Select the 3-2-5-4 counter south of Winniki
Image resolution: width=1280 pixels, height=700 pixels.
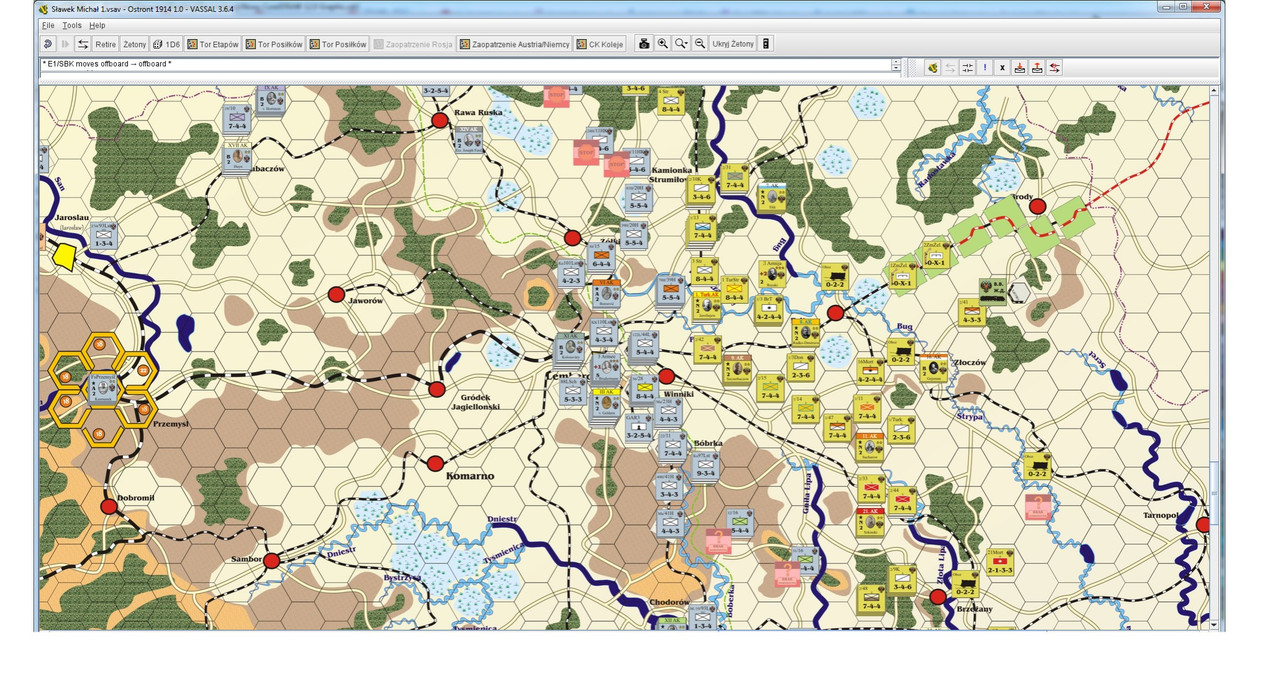tap(639, 427)
